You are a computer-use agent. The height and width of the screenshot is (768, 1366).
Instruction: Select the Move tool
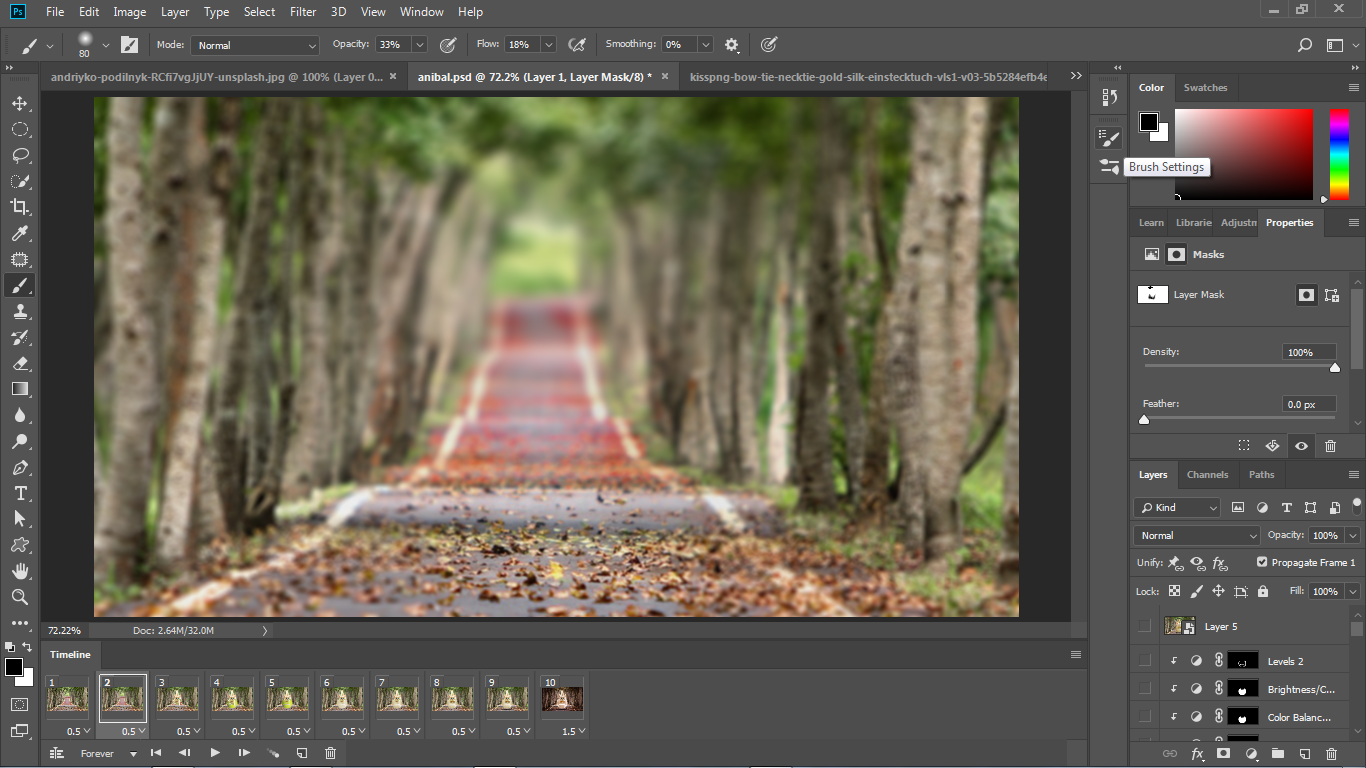[19, 103]
